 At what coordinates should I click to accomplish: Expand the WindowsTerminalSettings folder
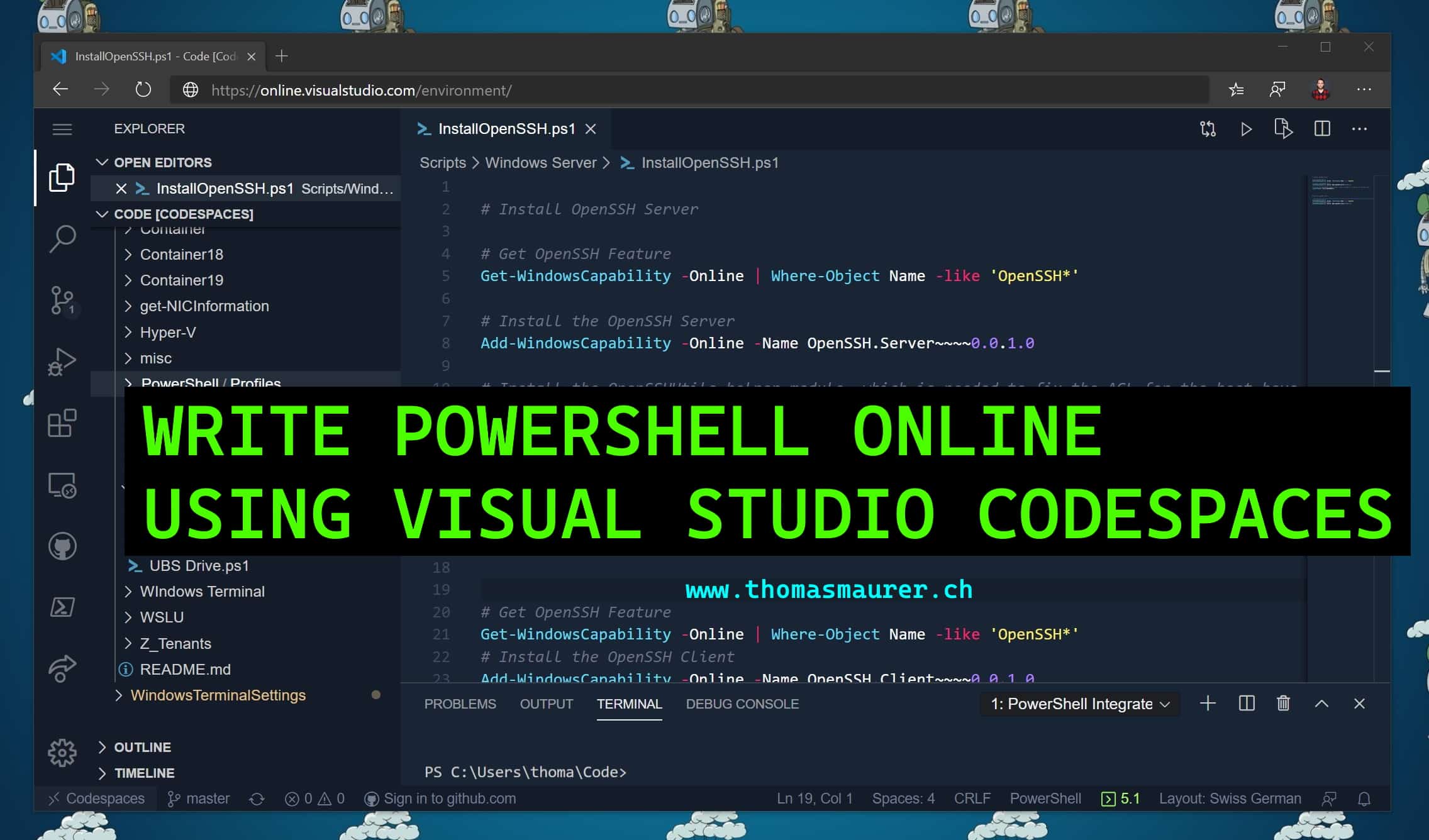[x=218, y=695]
